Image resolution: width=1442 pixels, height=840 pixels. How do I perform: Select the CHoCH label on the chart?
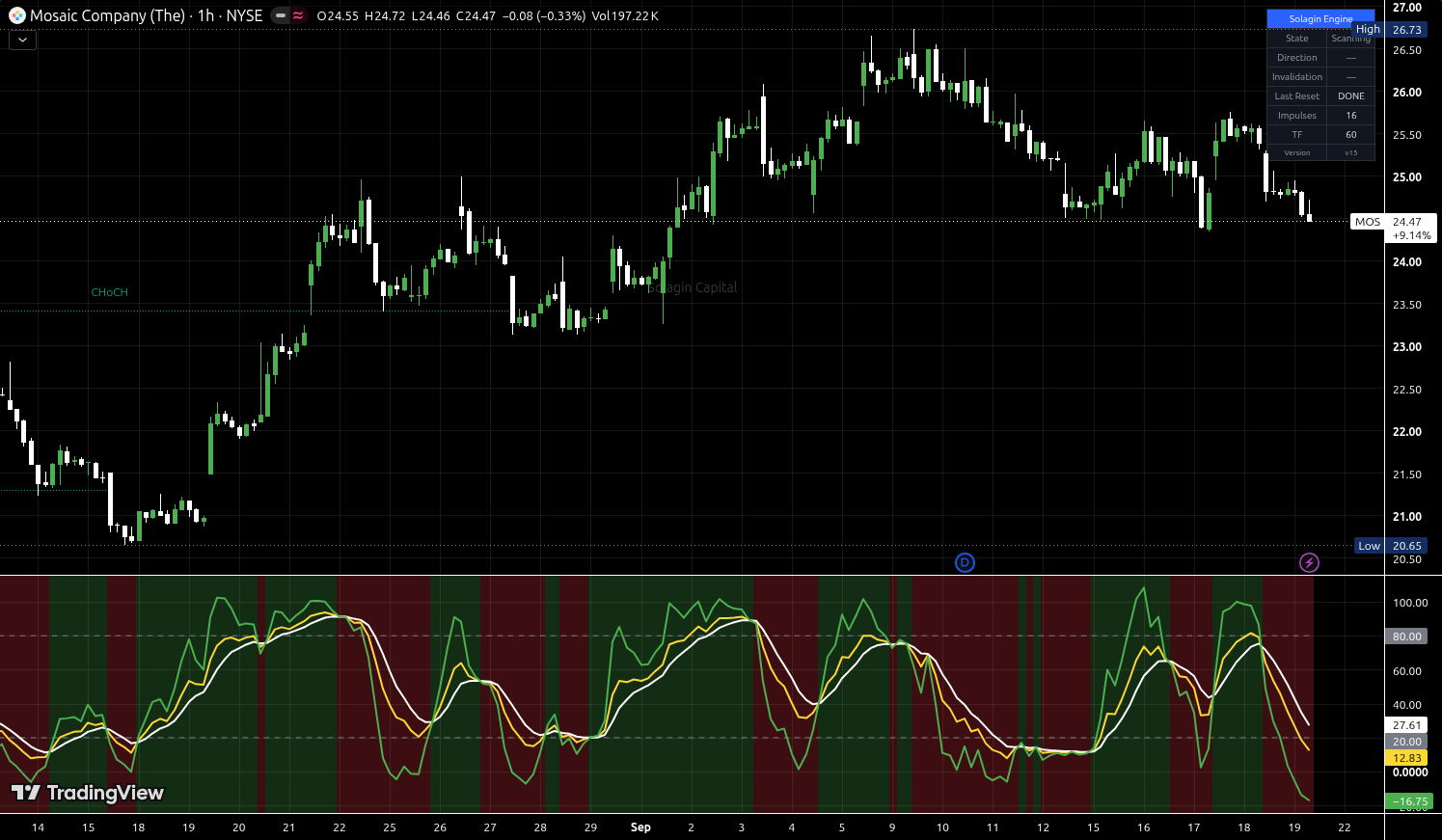point(109,292)
